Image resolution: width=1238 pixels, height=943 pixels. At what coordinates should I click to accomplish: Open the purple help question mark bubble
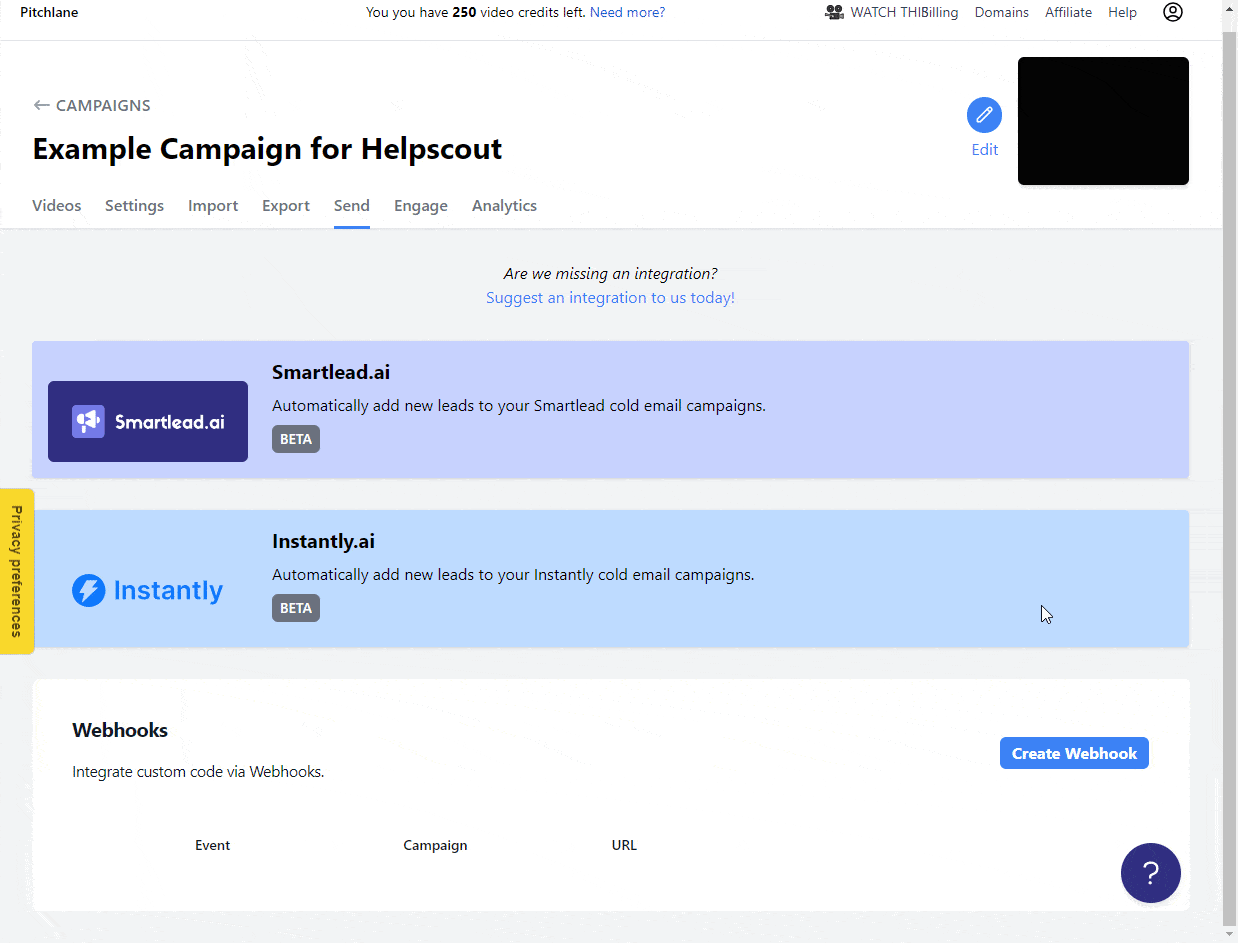click(x=1150, y=873)
